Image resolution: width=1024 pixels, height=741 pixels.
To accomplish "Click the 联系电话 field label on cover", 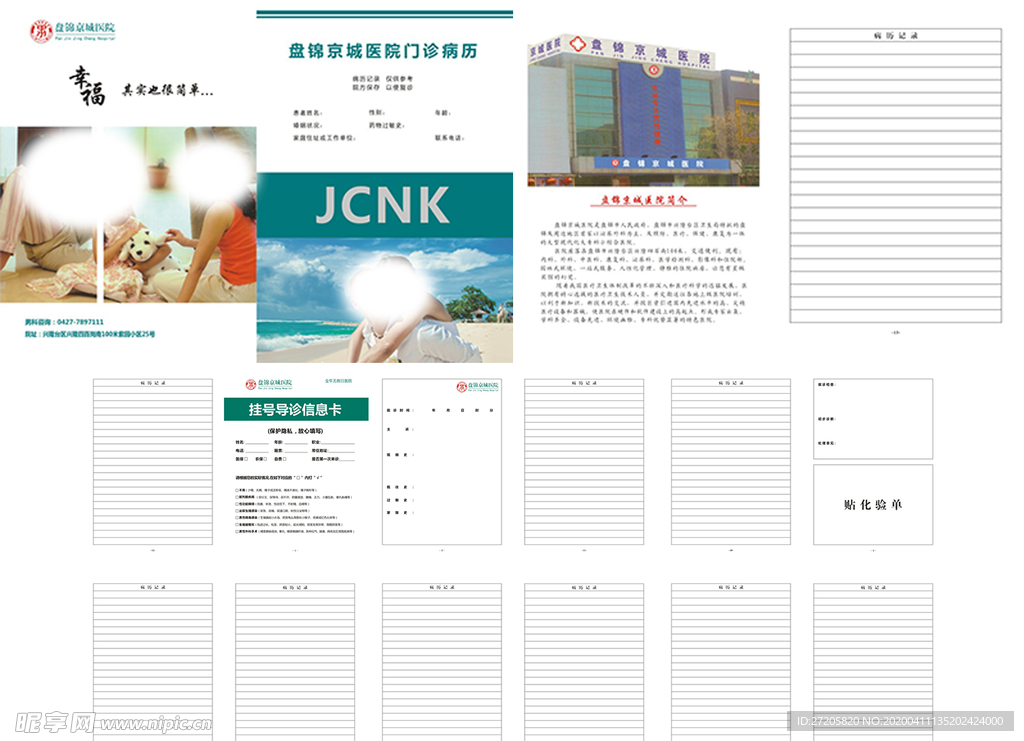I will [x=449, y=138].
